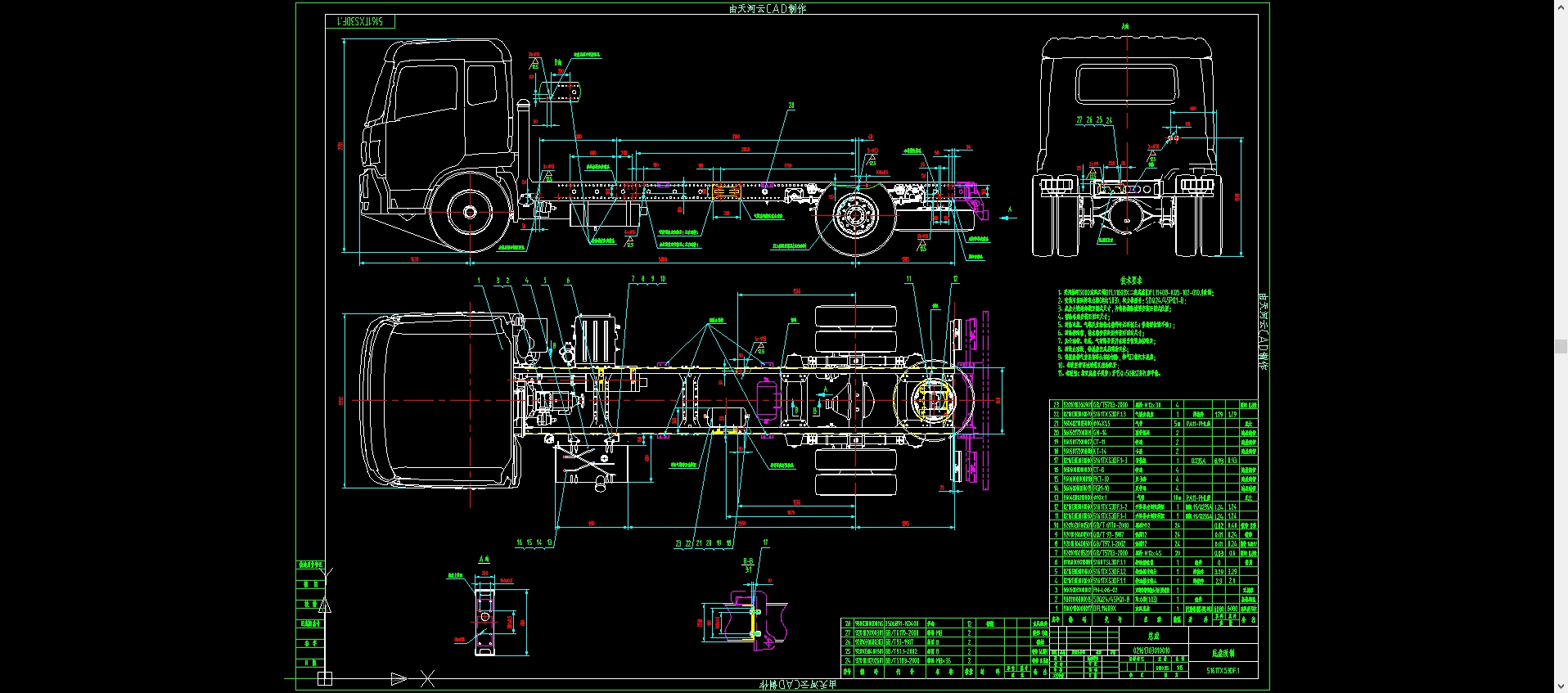Click 5161TXS30F.1-2 in parts row 12
The height and width of the screenshot is (693, 1568).
1111,507
